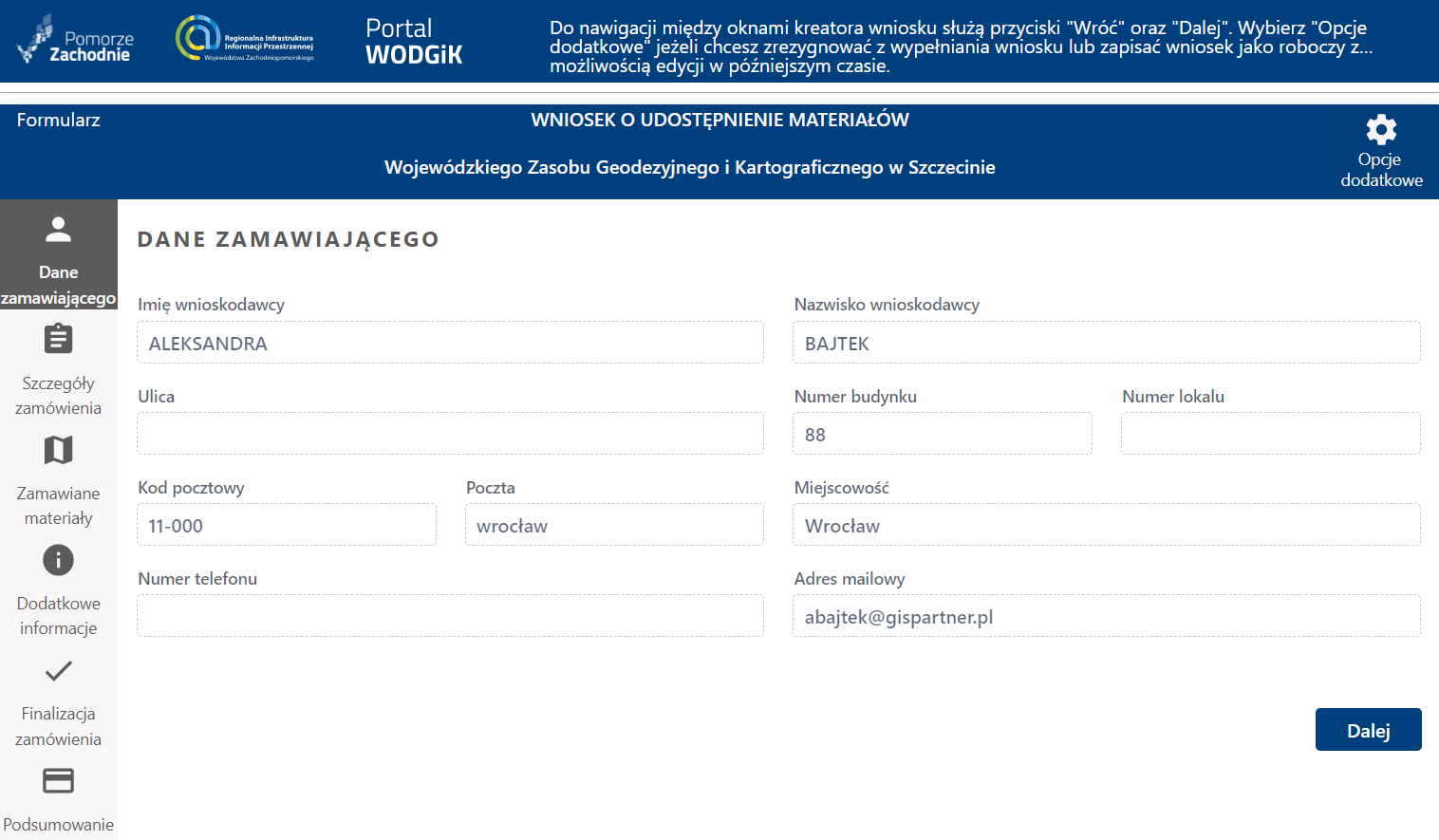Screen dimensions: 1439x840
Task: Click the Zamawiane materiały map icon
Action: (x=58, y=450)
